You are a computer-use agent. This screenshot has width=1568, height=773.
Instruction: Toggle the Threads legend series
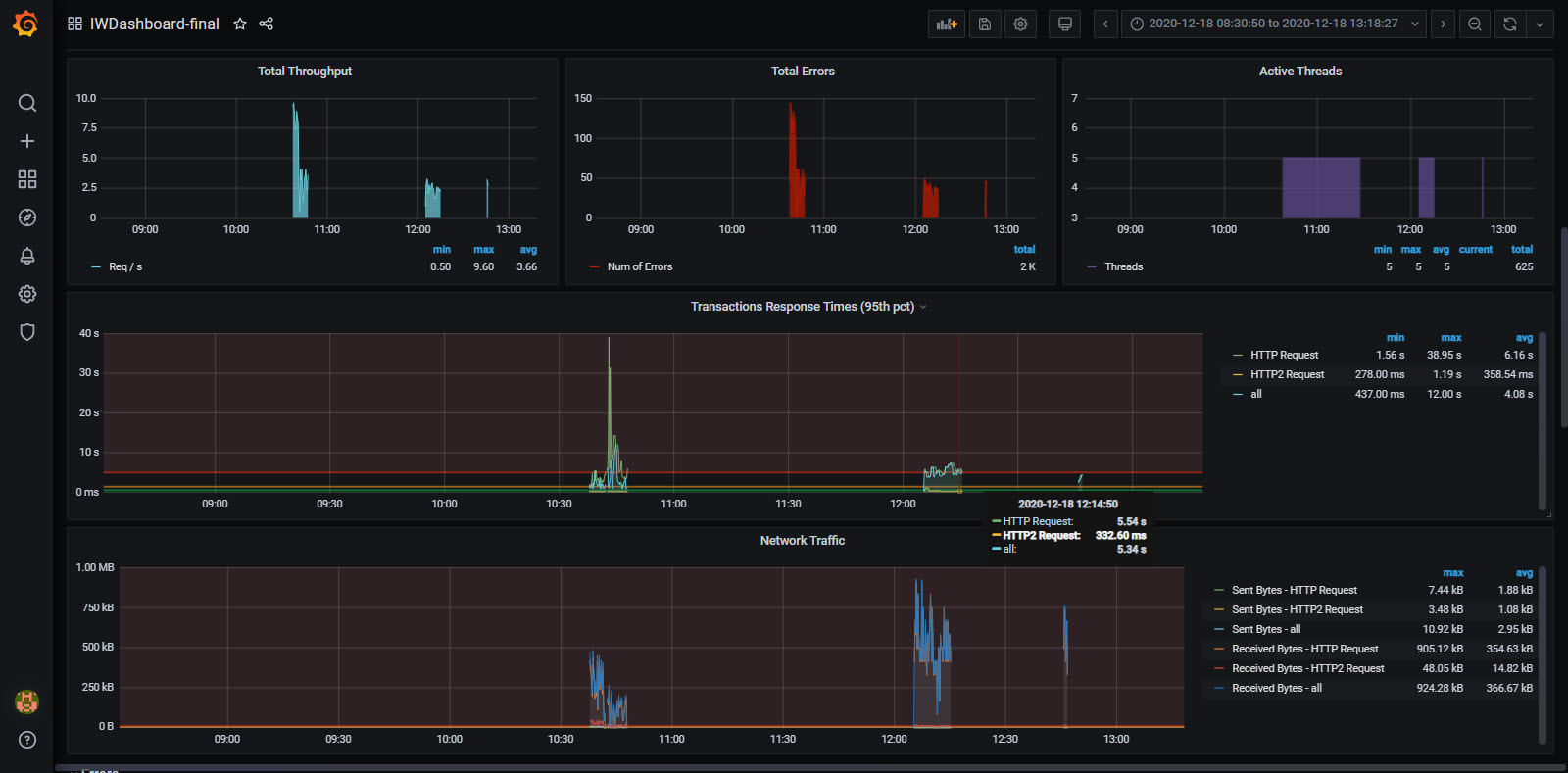coord(1124,266)
